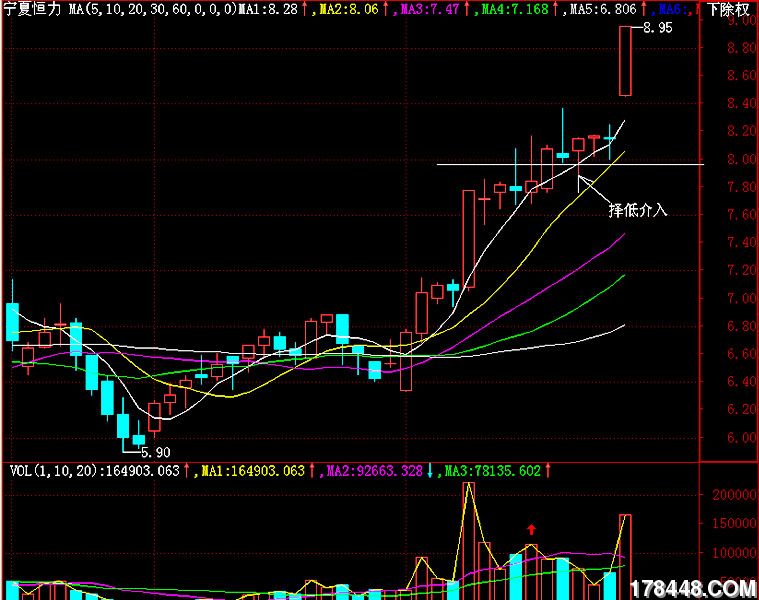This screenshot has width=759, height=600.
Task: Click the 100000 tick on the volume axis
Action: (734, 553)
